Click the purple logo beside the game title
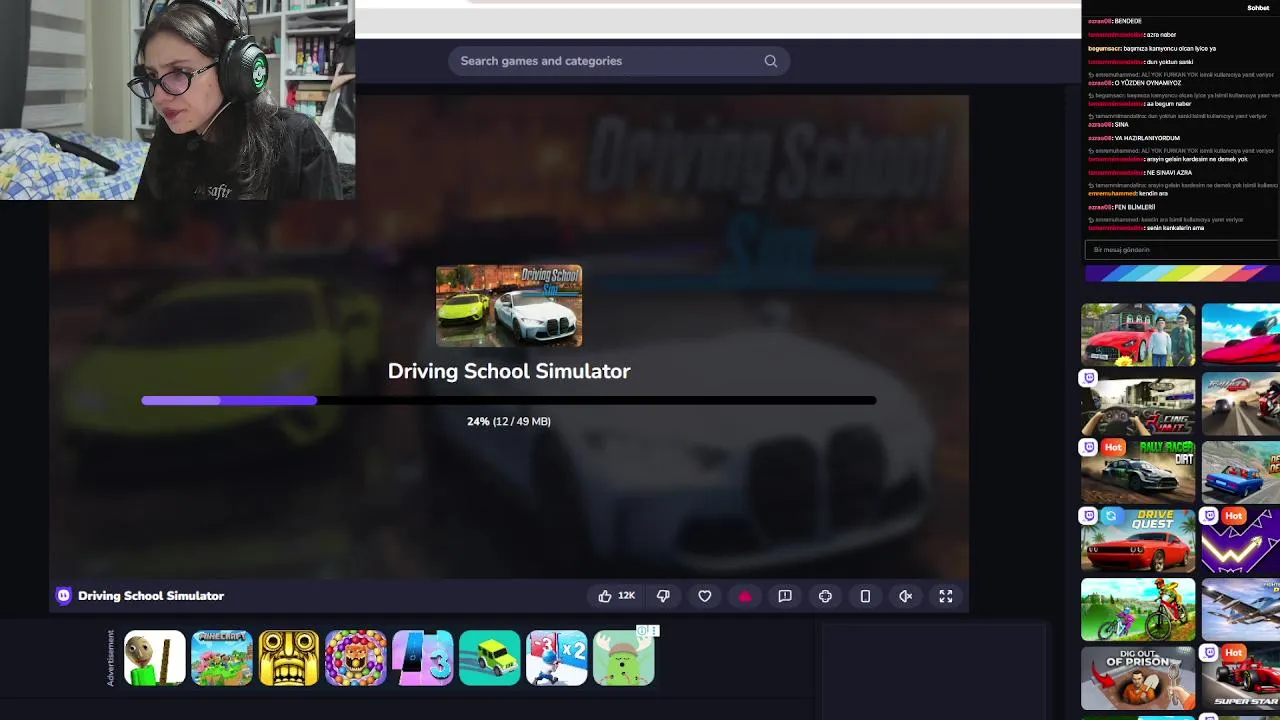The image size is (1280, 720). click(x=64, y=596)
